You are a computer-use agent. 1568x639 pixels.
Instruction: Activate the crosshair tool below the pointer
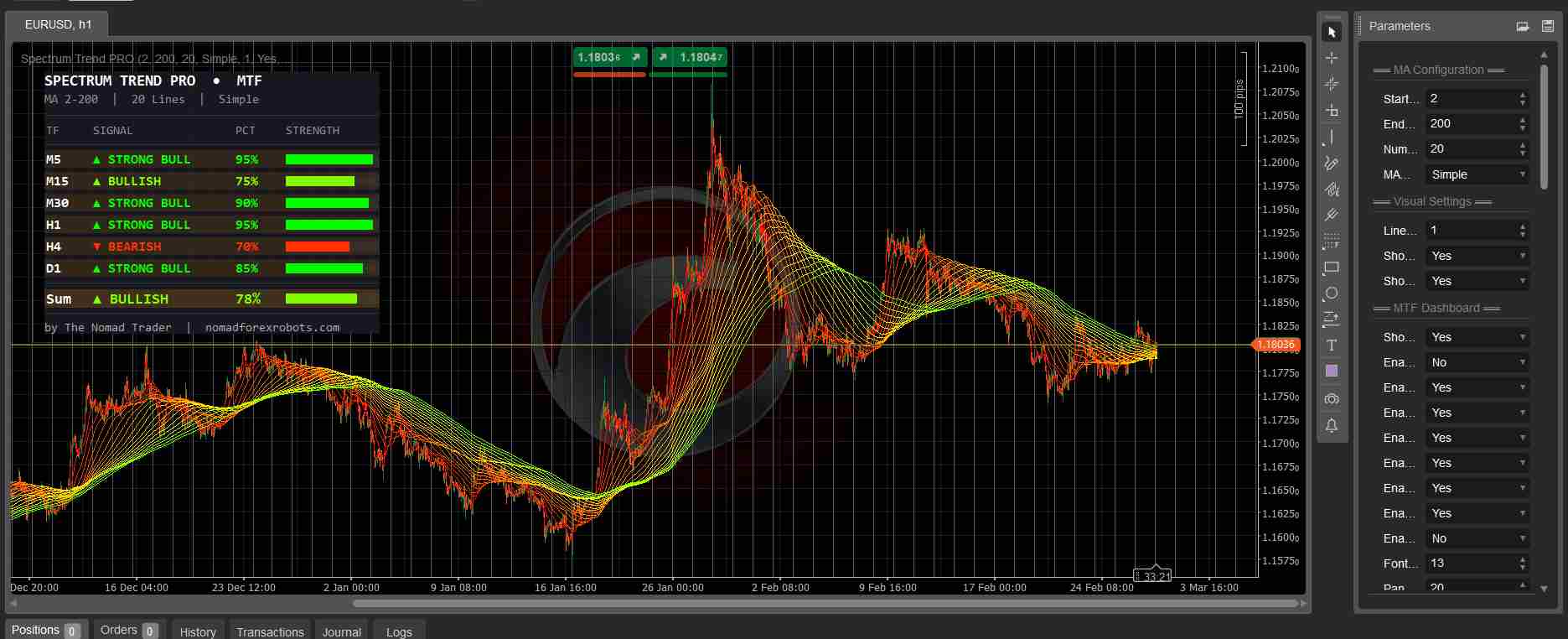point(1332,58)
